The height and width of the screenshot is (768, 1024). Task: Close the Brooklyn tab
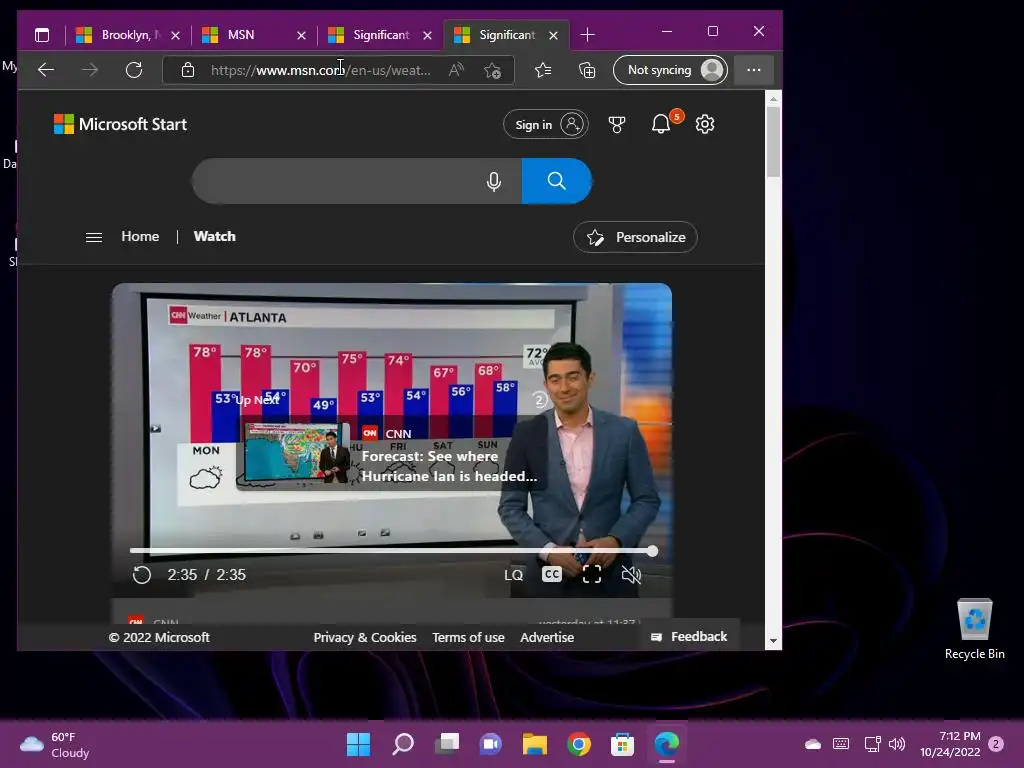coord(175,35)
